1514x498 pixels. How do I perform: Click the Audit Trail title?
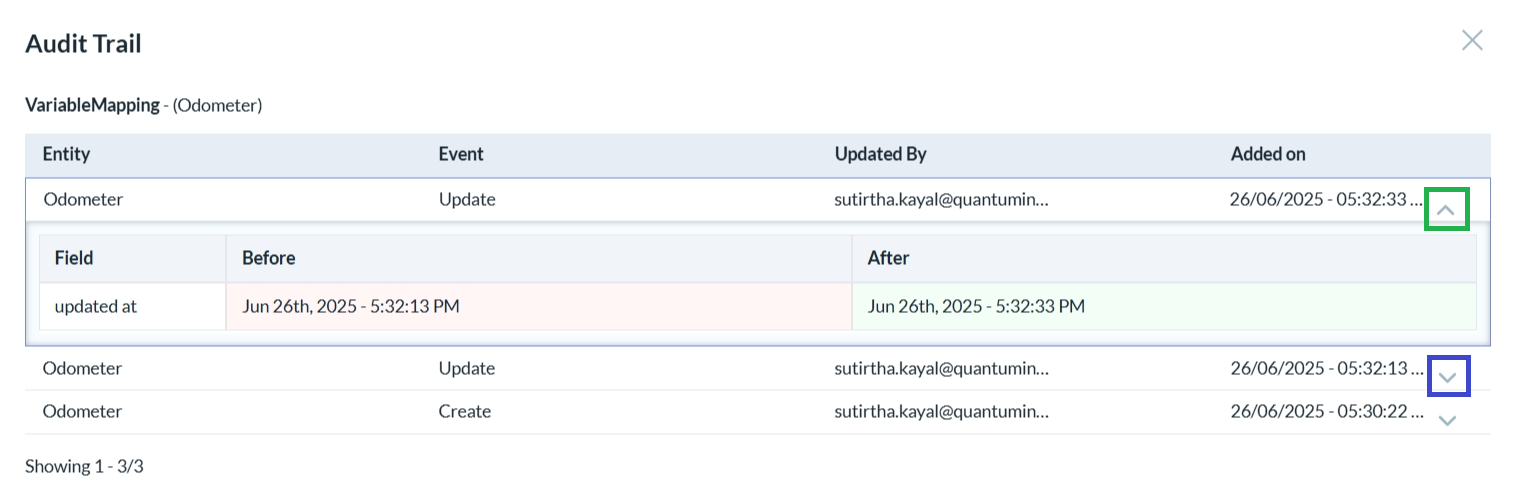[83, 43]
